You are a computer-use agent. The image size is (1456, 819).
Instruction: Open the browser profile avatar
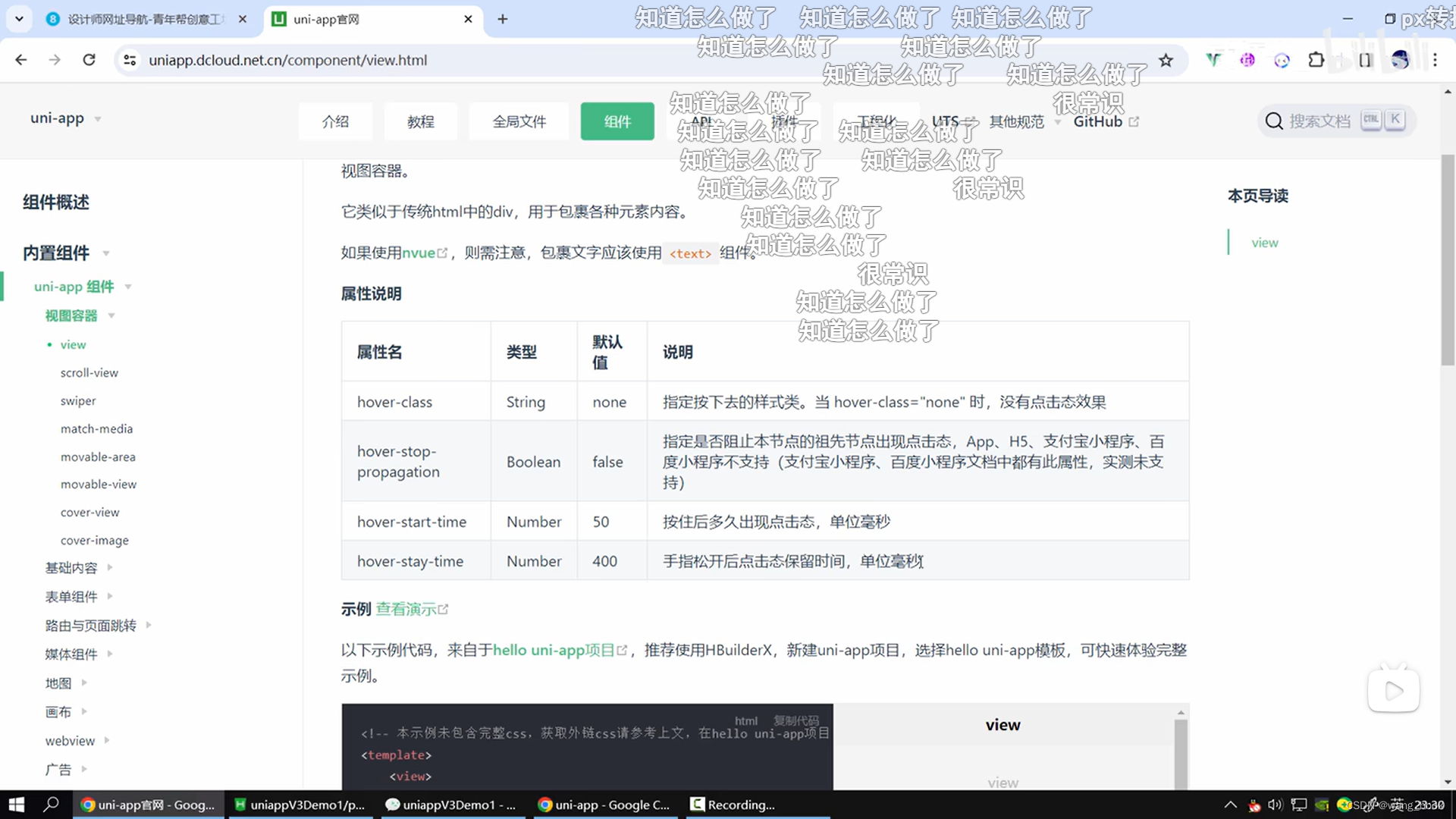click(x=1400, y=60)
